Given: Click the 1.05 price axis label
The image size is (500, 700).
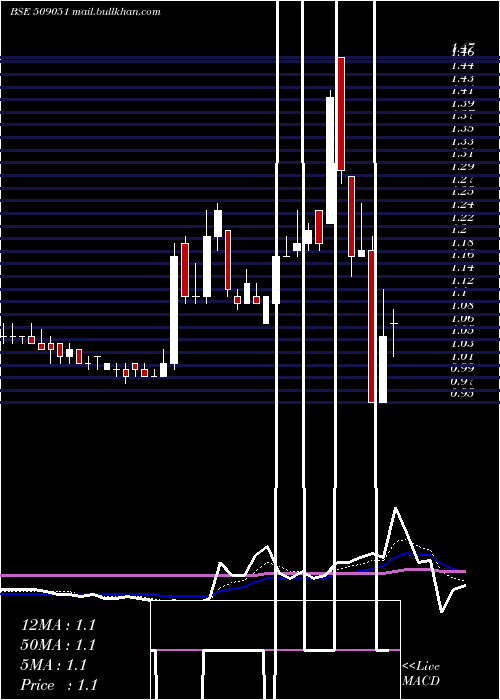Looking at the screenshot, I should click(x=463, y=331).
